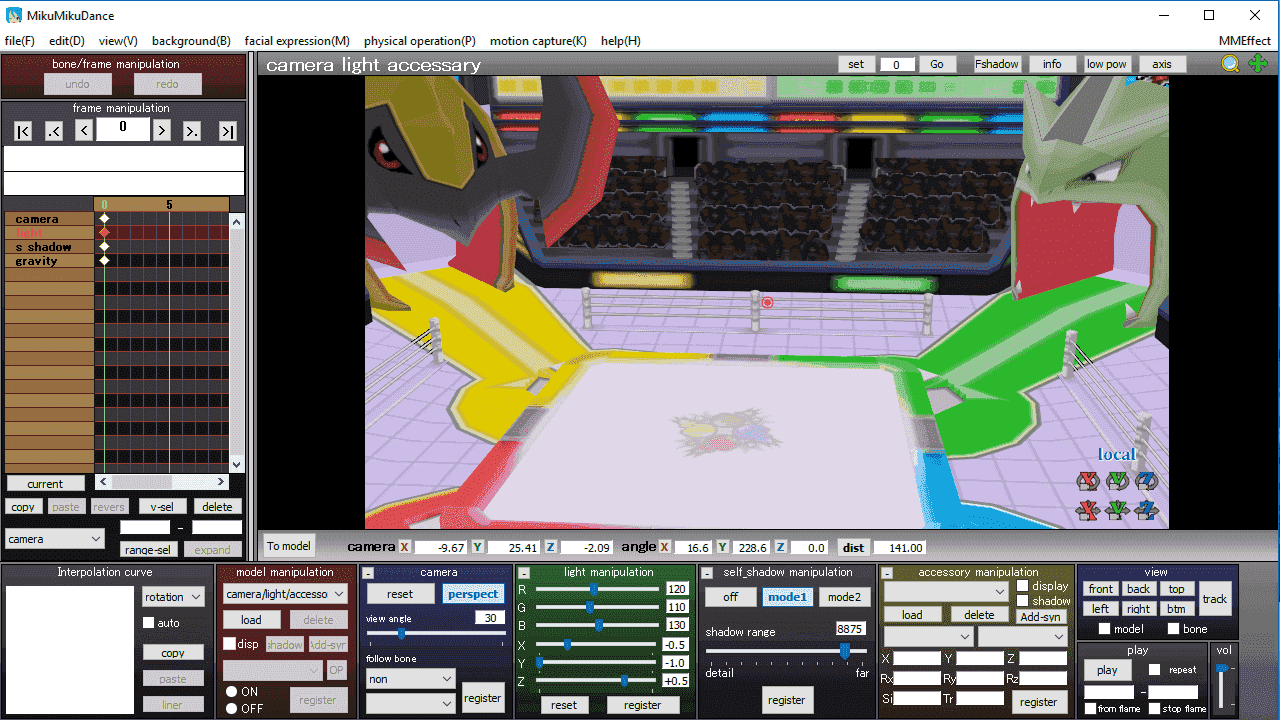This screenshot has height=720, width=1280.
Task: Go to previous keyframe (.<) button
Action: [x=54, y=131]
